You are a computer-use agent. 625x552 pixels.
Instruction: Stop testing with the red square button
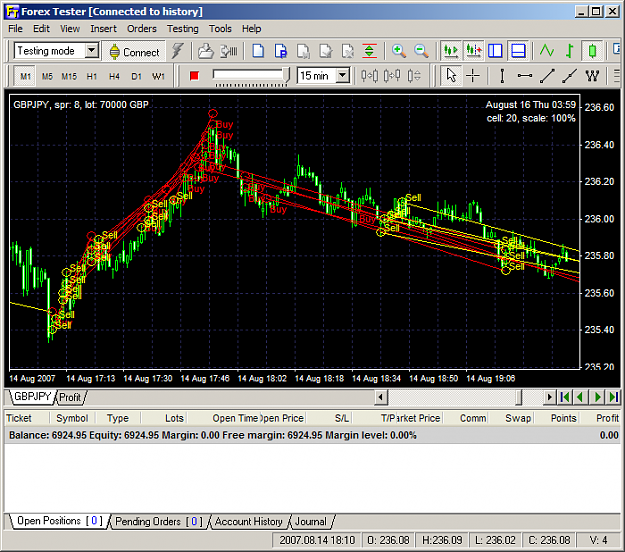194,76
